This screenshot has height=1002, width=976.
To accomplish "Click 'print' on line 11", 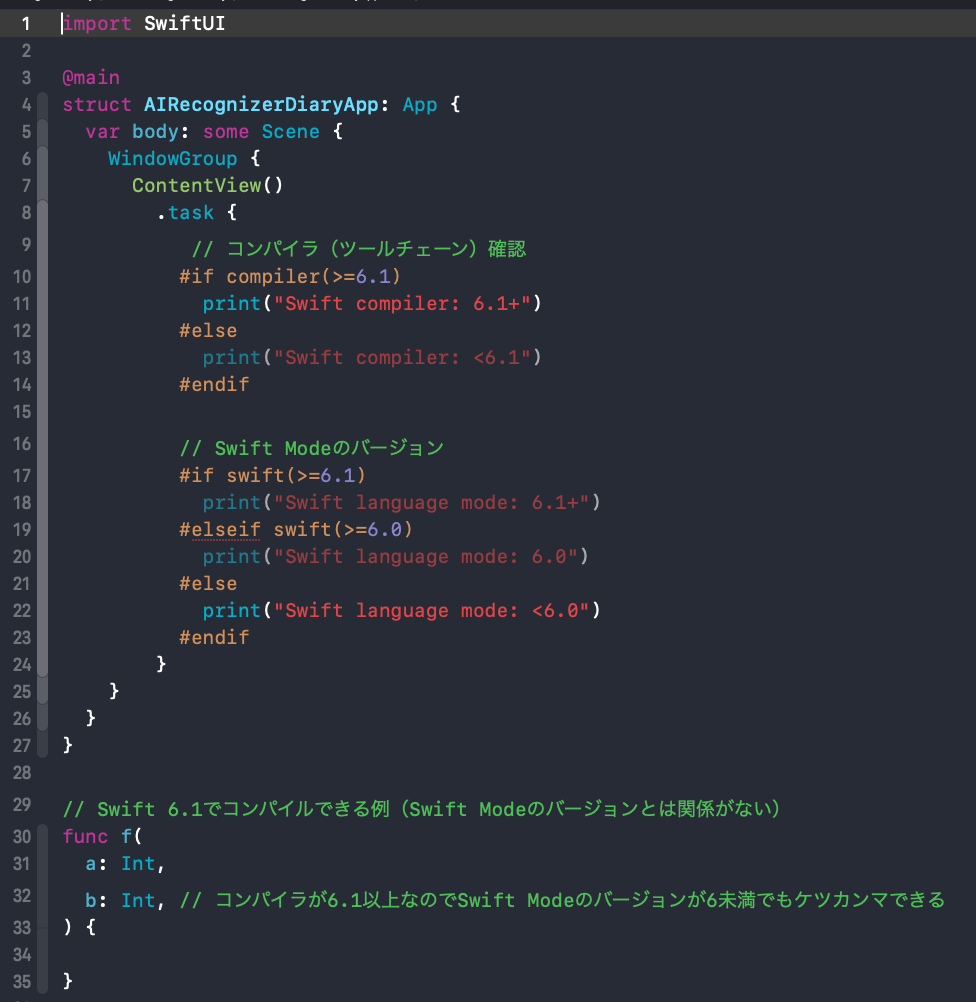I will click(x=231, y=304).
